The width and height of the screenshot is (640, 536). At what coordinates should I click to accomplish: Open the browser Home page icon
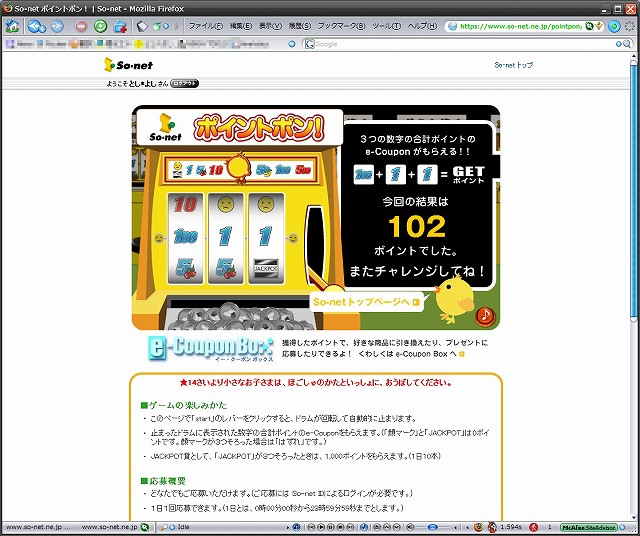tap(12, 26)
